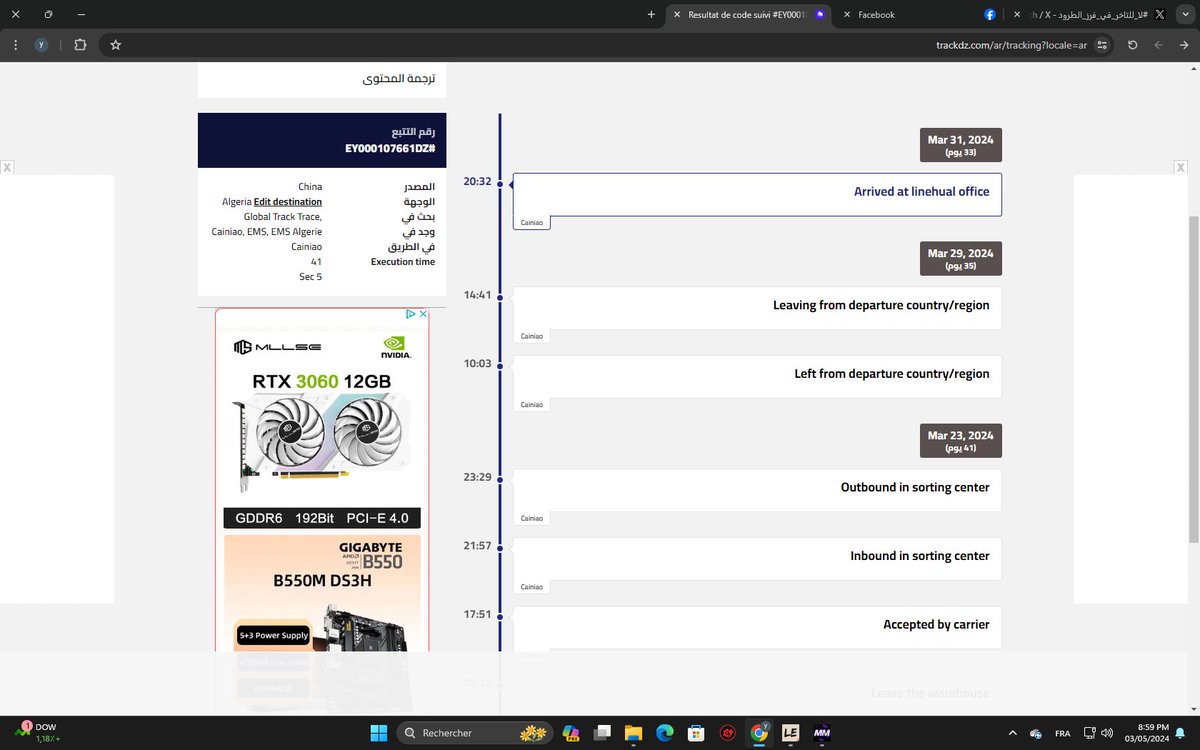Switch to the Facebook tab
The height and width of the screenshot is (750, 1200).
point(920,15)
